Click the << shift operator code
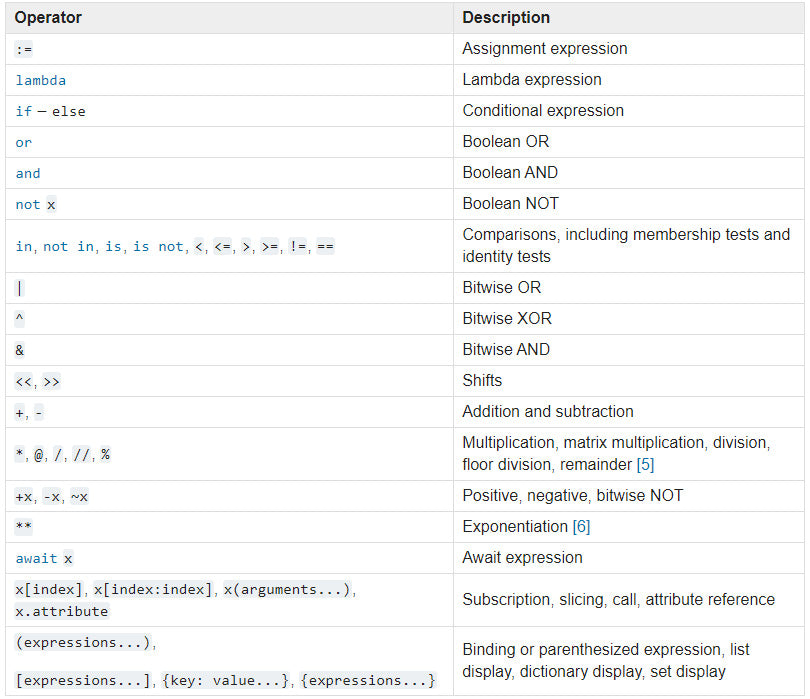 click(x=24, y=381)
